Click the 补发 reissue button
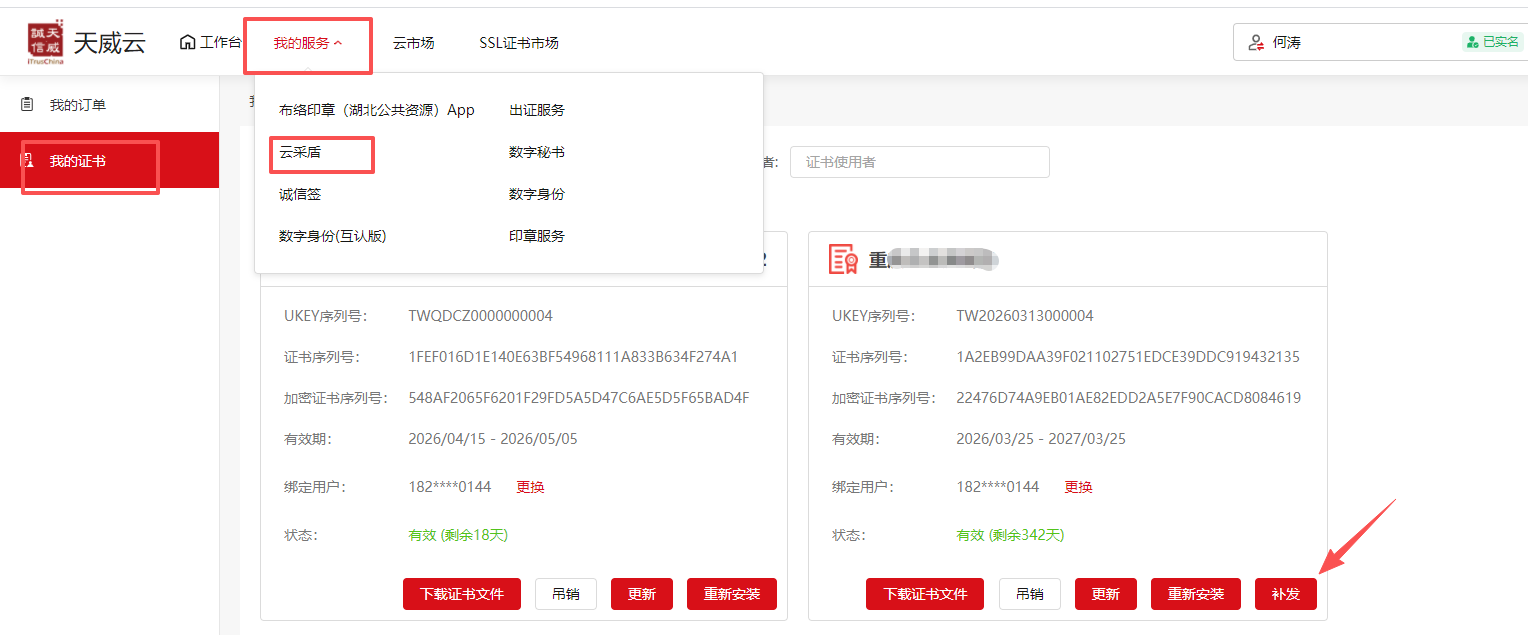Viewport: 1528px width, 635px height. (x=1286, y=594)
